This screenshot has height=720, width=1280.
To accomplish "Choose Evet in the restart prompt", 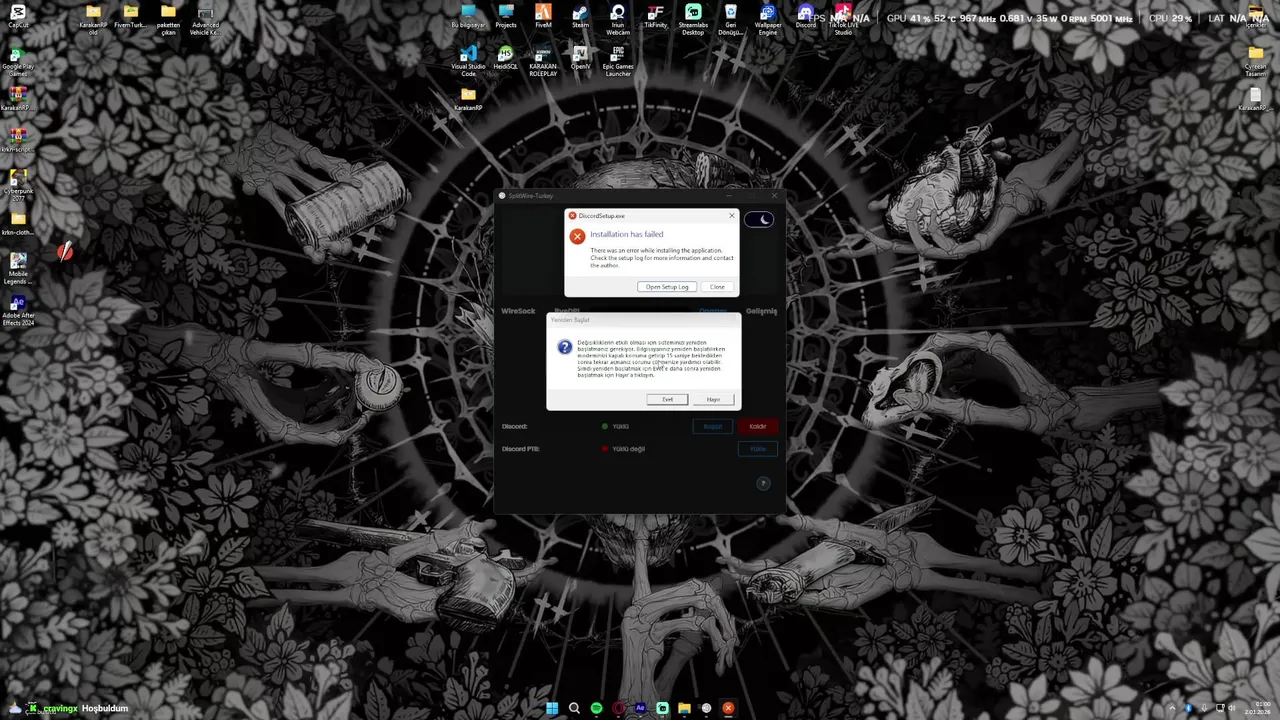I will coord(667,399).
